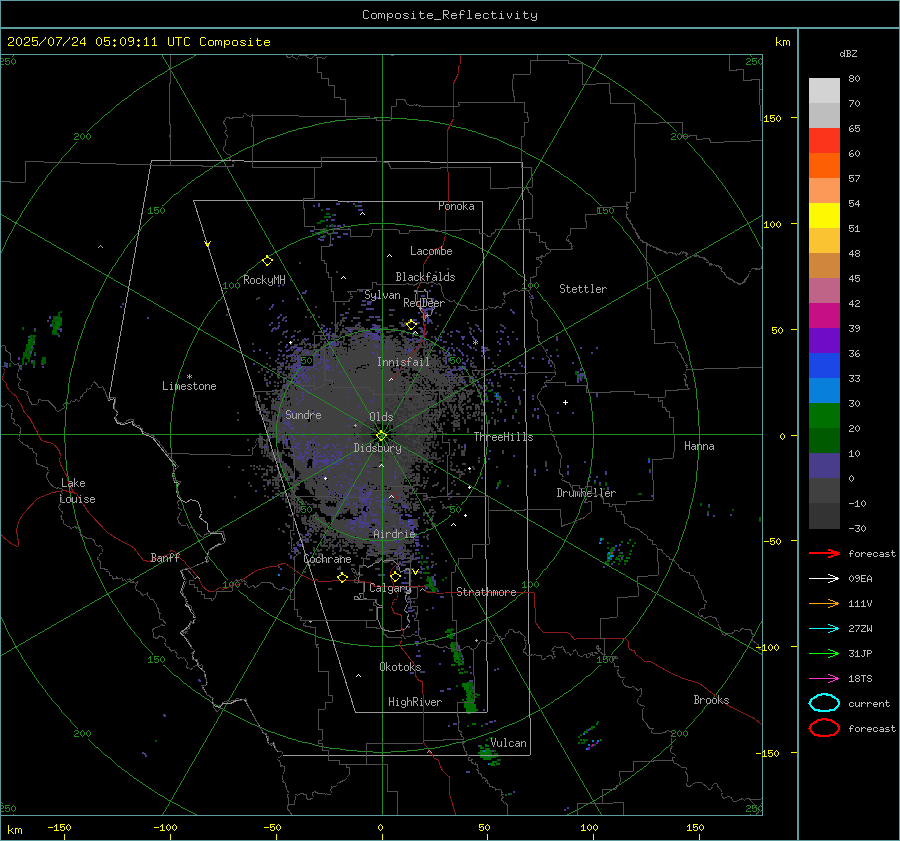This screenshot has width=900, height=841.
Task: Click the cyan current ellipse icon
Action: point(824,703)
